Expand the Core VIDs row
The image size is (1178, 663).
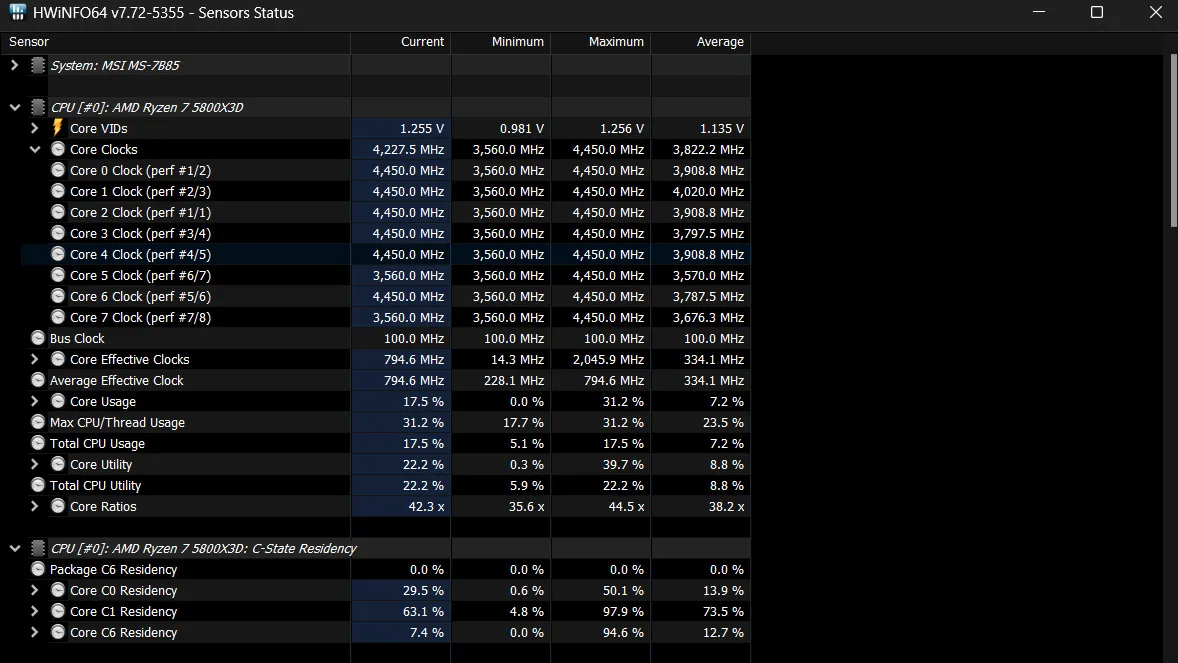(x=35, y=128)
